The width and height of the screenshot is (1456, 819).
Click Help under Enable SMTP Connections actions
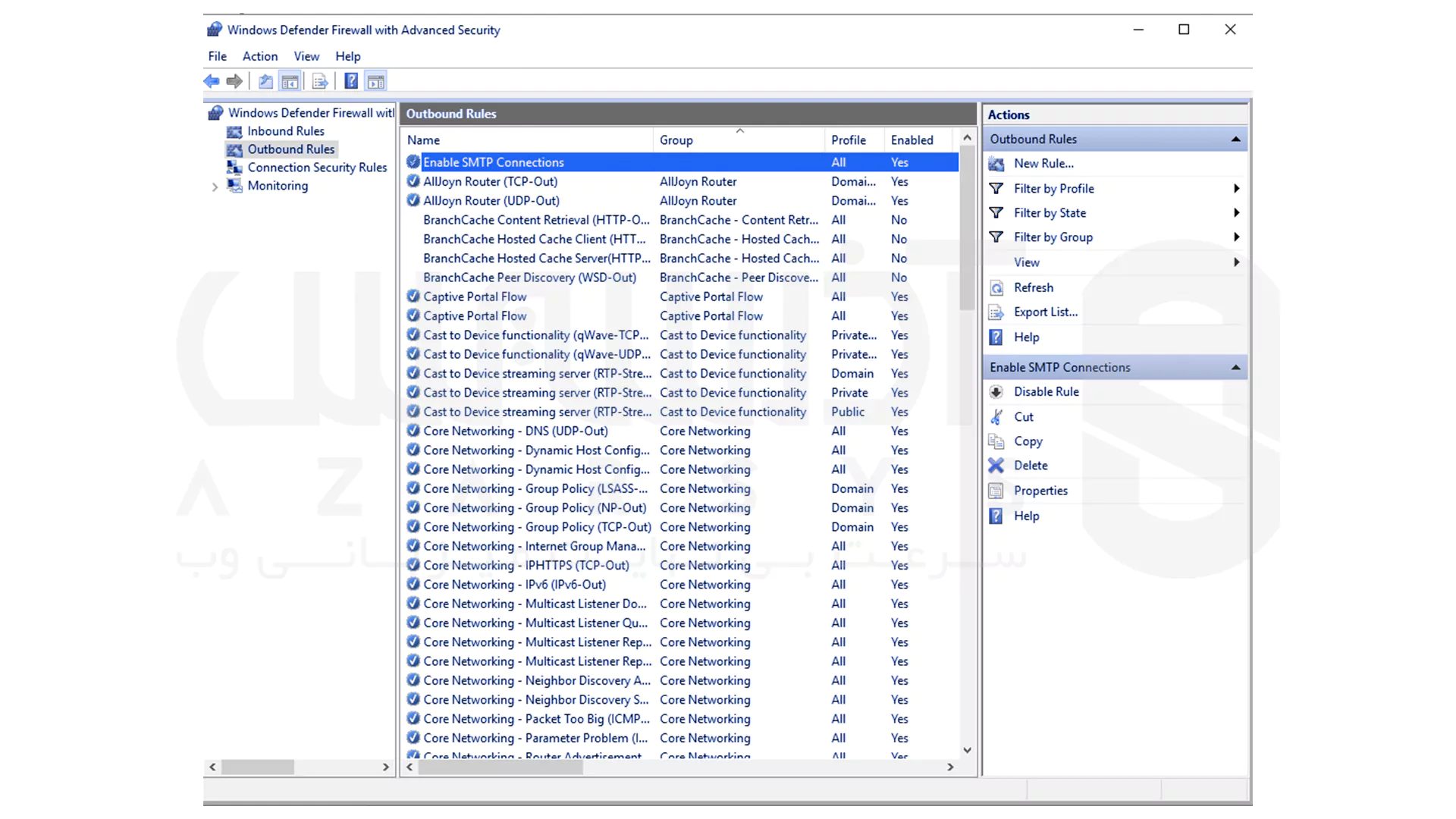point(1027,516)
